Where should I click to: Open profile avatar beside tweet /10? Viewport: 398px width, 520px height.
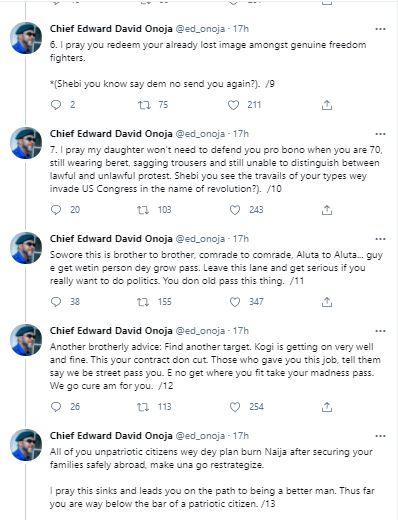click(26, 143)
